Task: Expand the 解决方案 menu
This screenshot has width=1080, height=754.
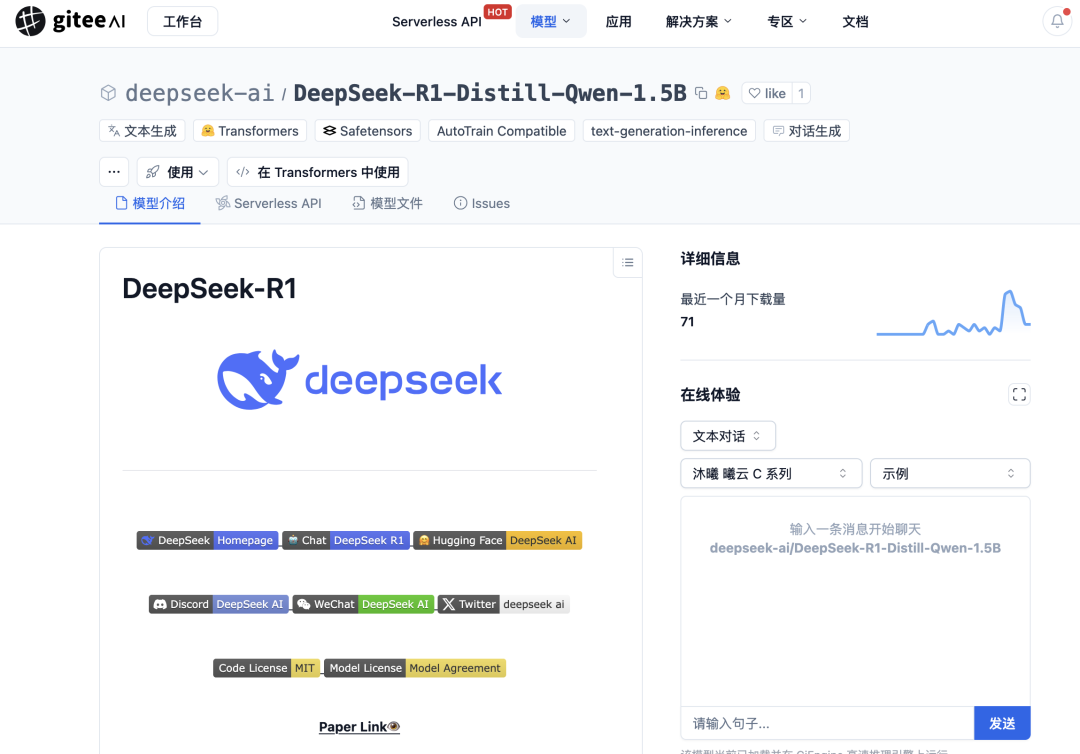Action: [x=698, y=21]
